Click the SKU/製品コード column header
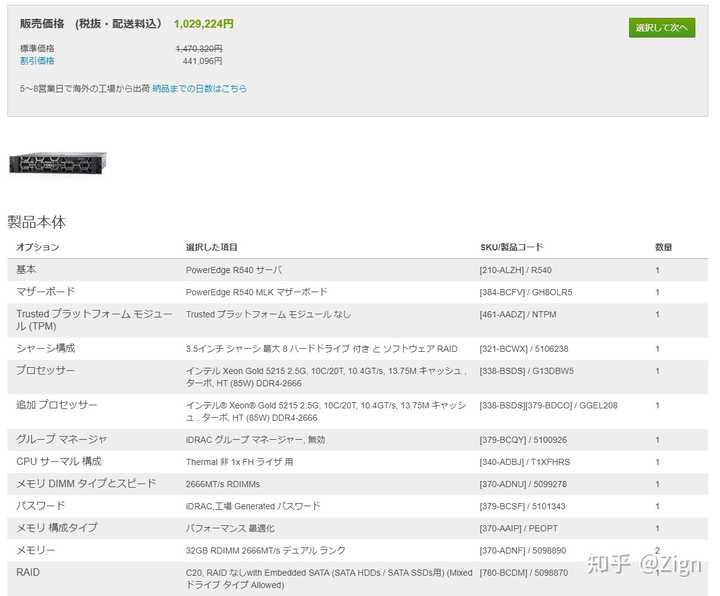 (x=512, y=247)
